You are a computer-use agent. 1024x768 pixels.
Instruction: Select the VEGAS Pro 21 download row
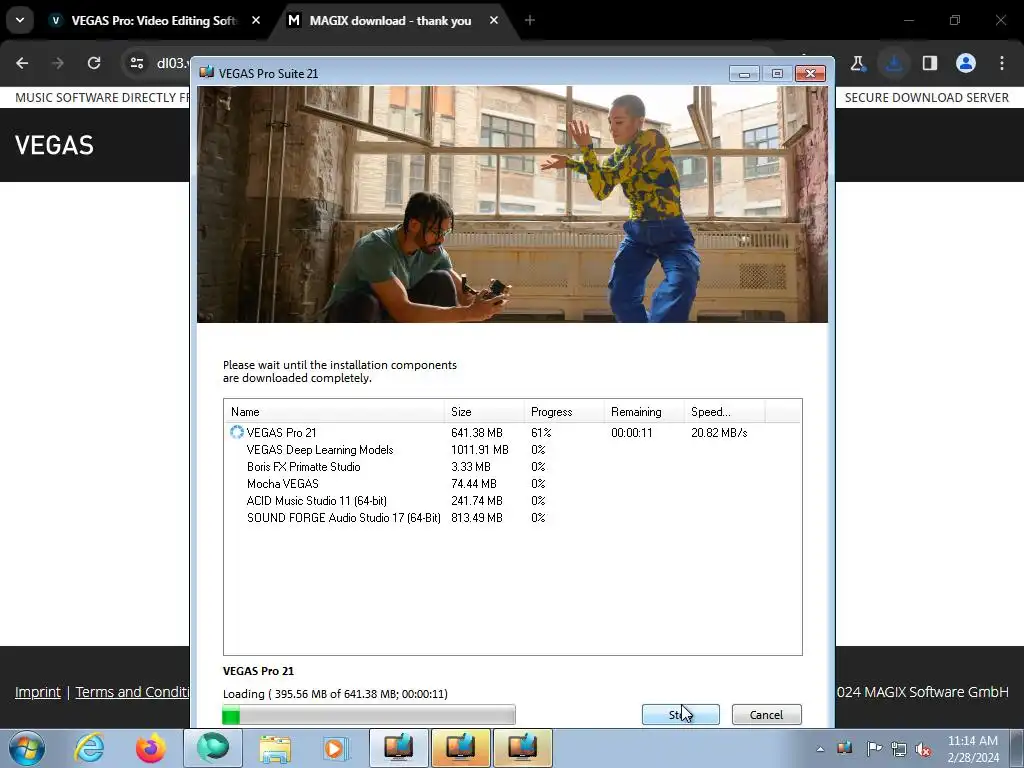[x=512, y=432]
